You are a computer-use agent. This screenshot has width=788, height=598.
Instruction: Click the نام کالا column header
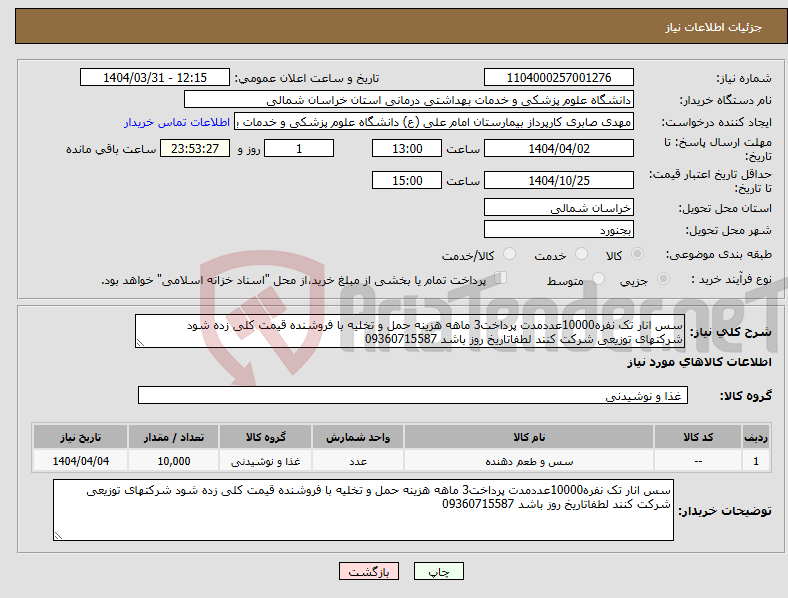pyautogui.click(x=529, y=437)
